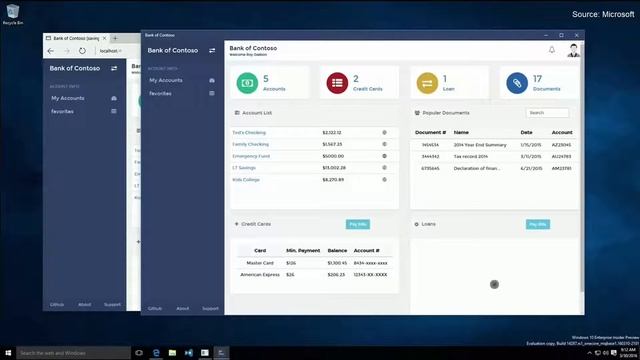
Task: Click the yellow Loan icon
Action: pos(427,83)
